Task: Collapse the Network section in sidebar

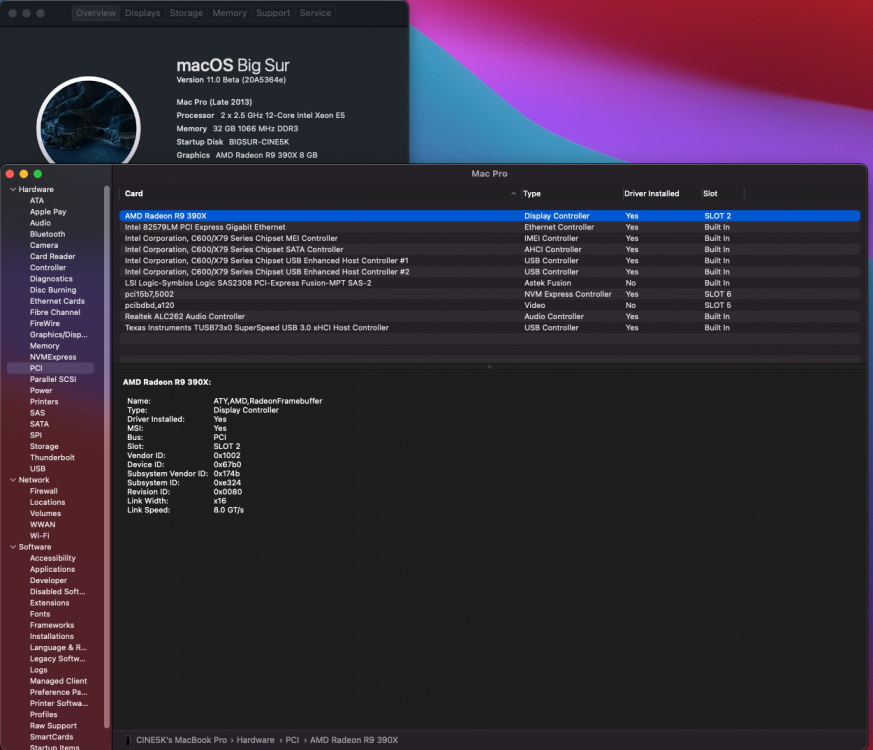Action: tap(13, 480)
